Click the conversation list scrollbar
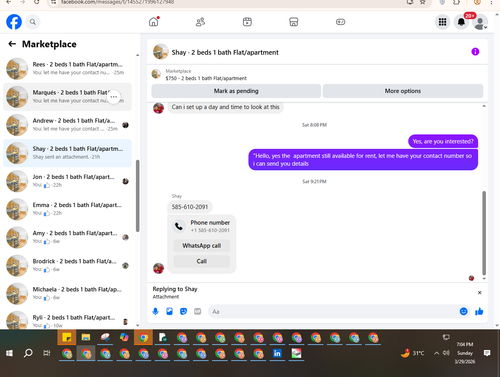This screenshot has width=500, height=377. pos(137,196)
